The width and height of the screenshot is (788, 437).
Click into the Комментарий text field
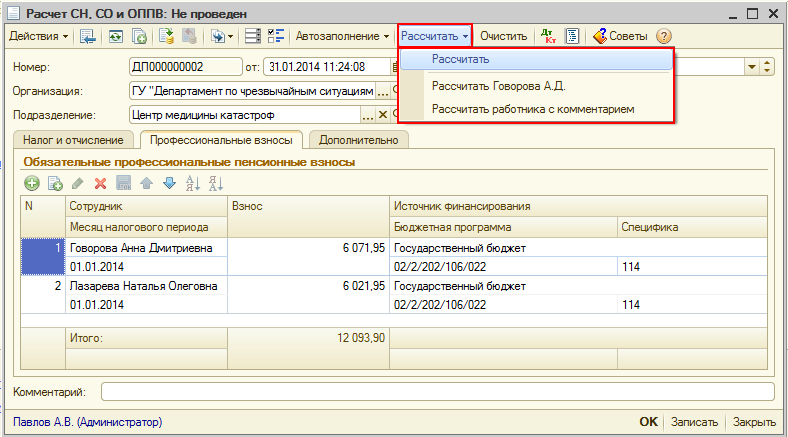coord(437,391)
